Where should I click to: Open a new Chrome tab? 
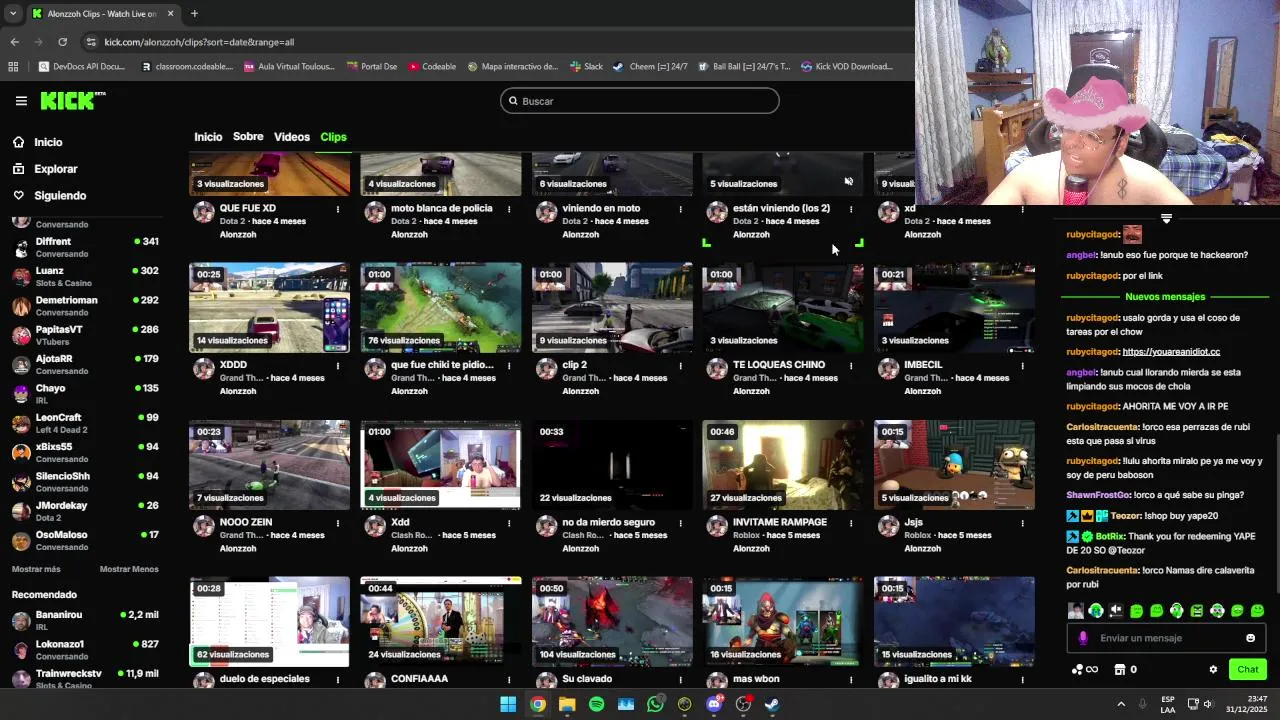194,14
